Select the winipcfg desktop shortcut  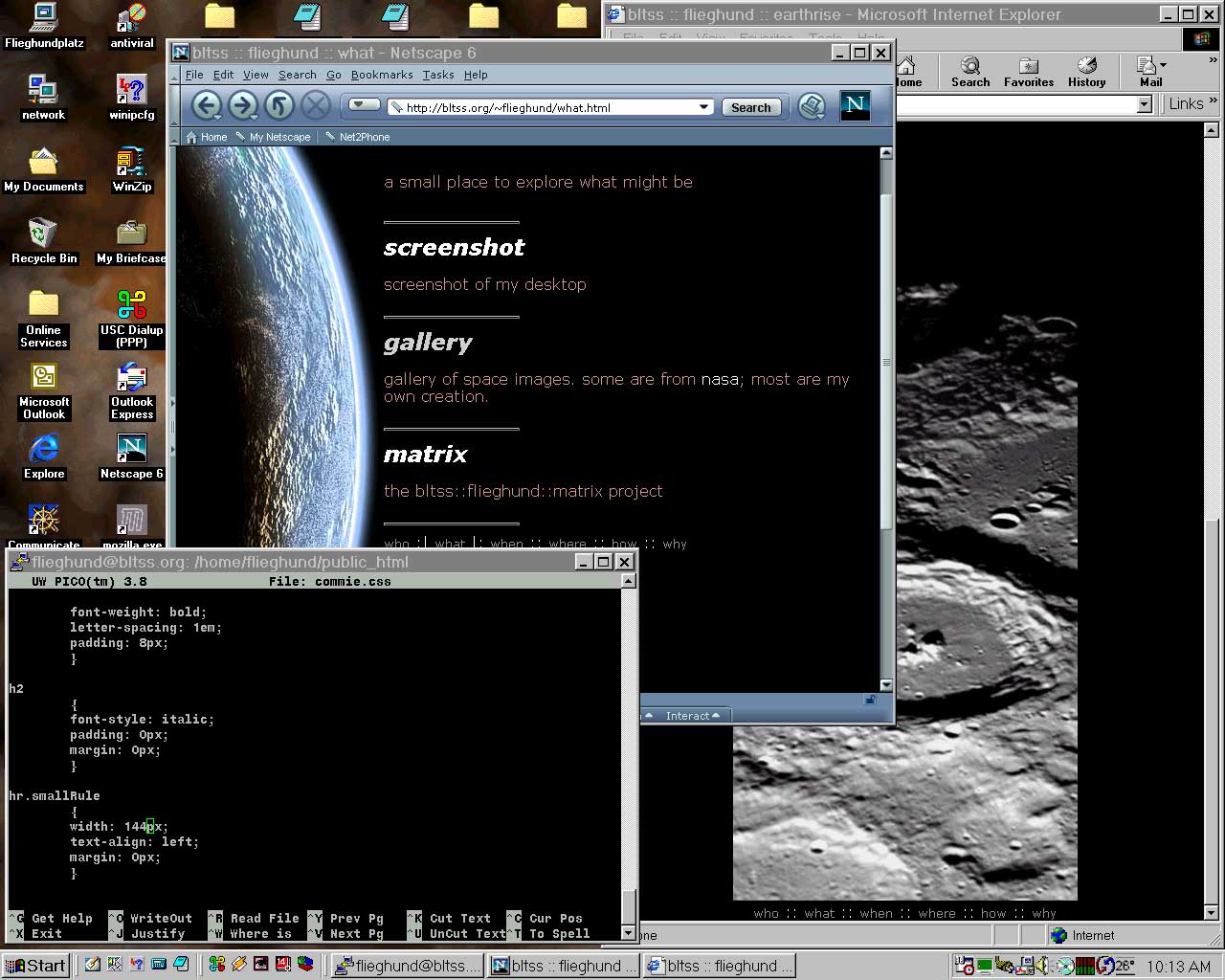(132, 98)
